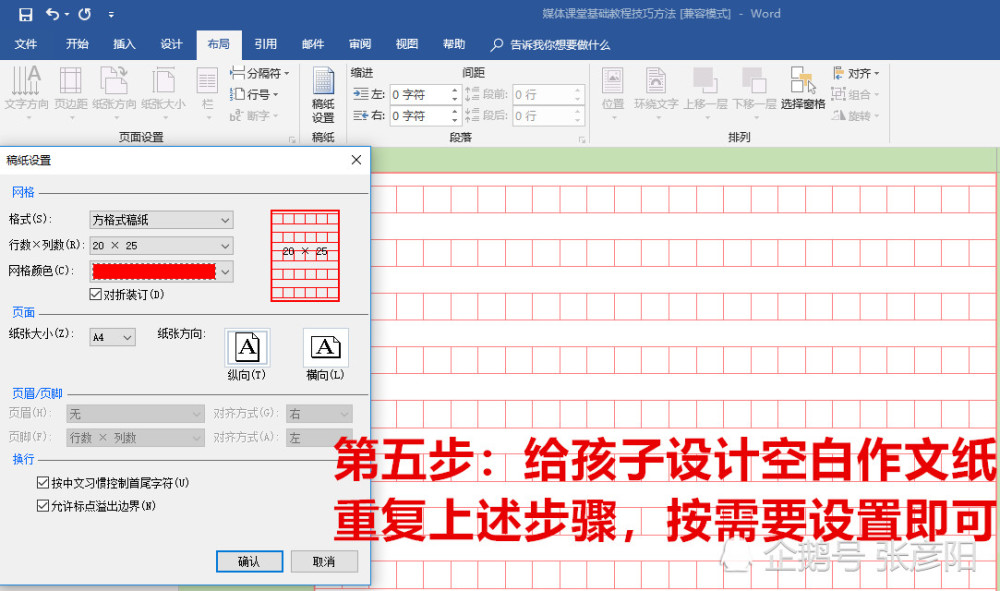Open the 行数×列数 dropdown showing 20 × 25
The height and width of the screenshot is (591, 1000).
(161, 245)
